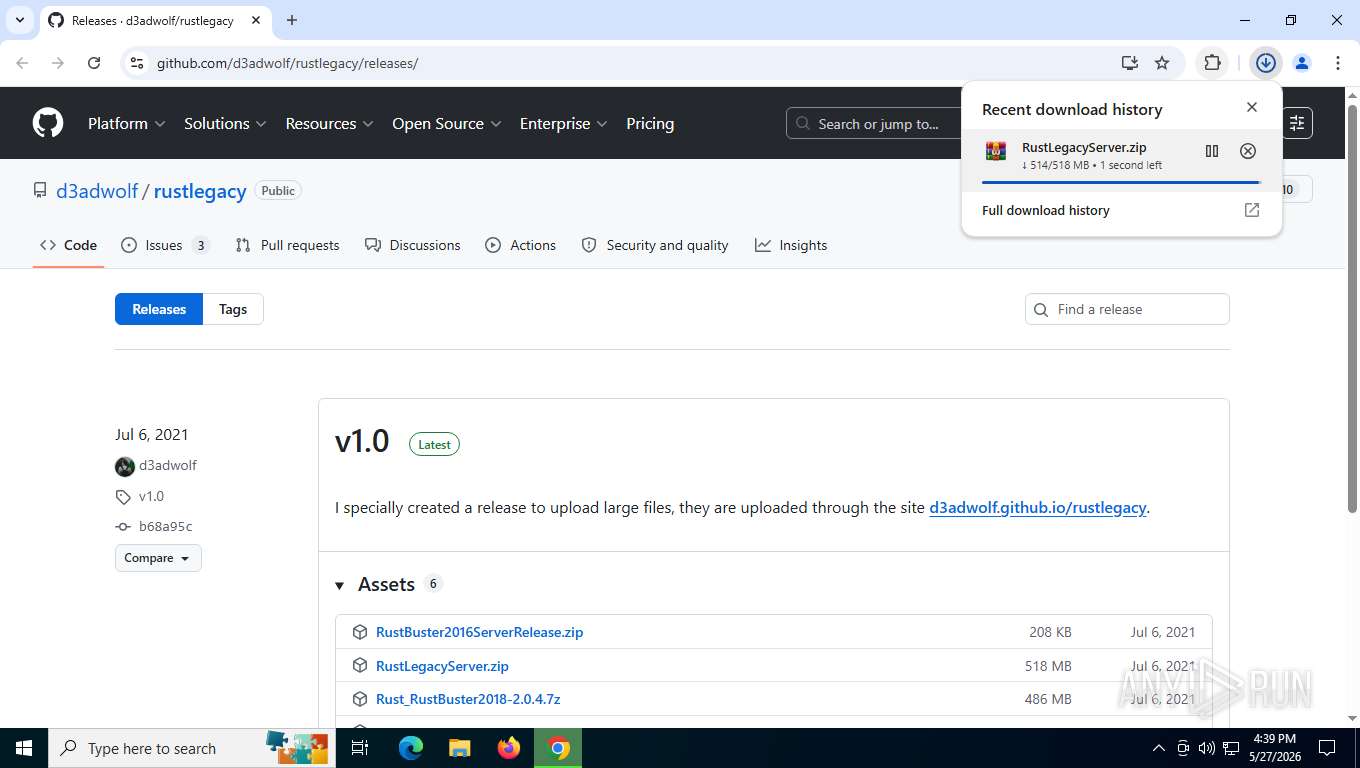Open File Explorer from taskbar
The height and width of the screenshot is (768, 1360).
click(x=459, y=748)
